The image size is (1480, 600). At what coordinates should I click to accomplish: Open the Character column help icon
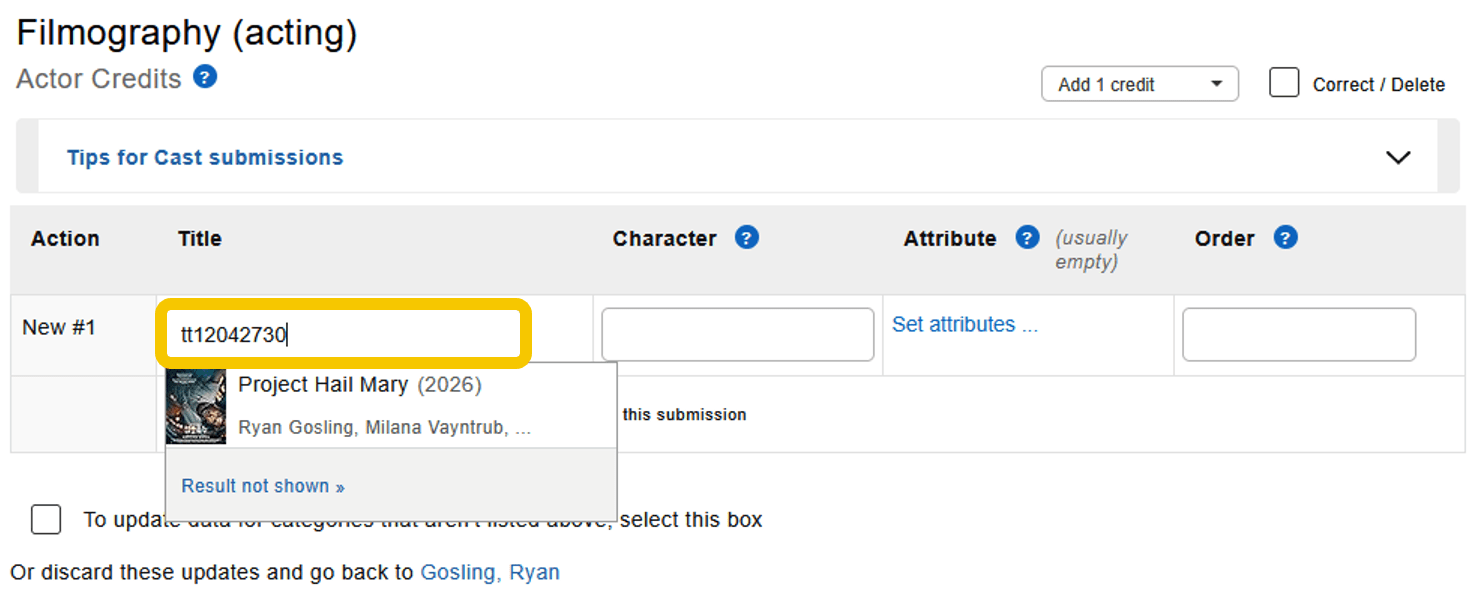click(746, 238)
